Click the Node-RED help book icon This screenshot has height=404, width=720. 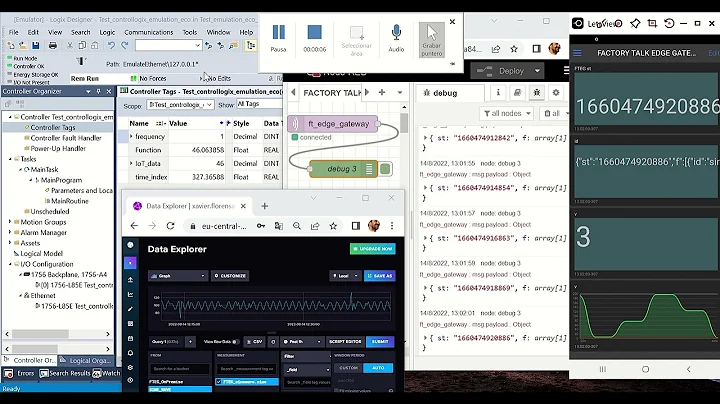[x=517, y=93]
